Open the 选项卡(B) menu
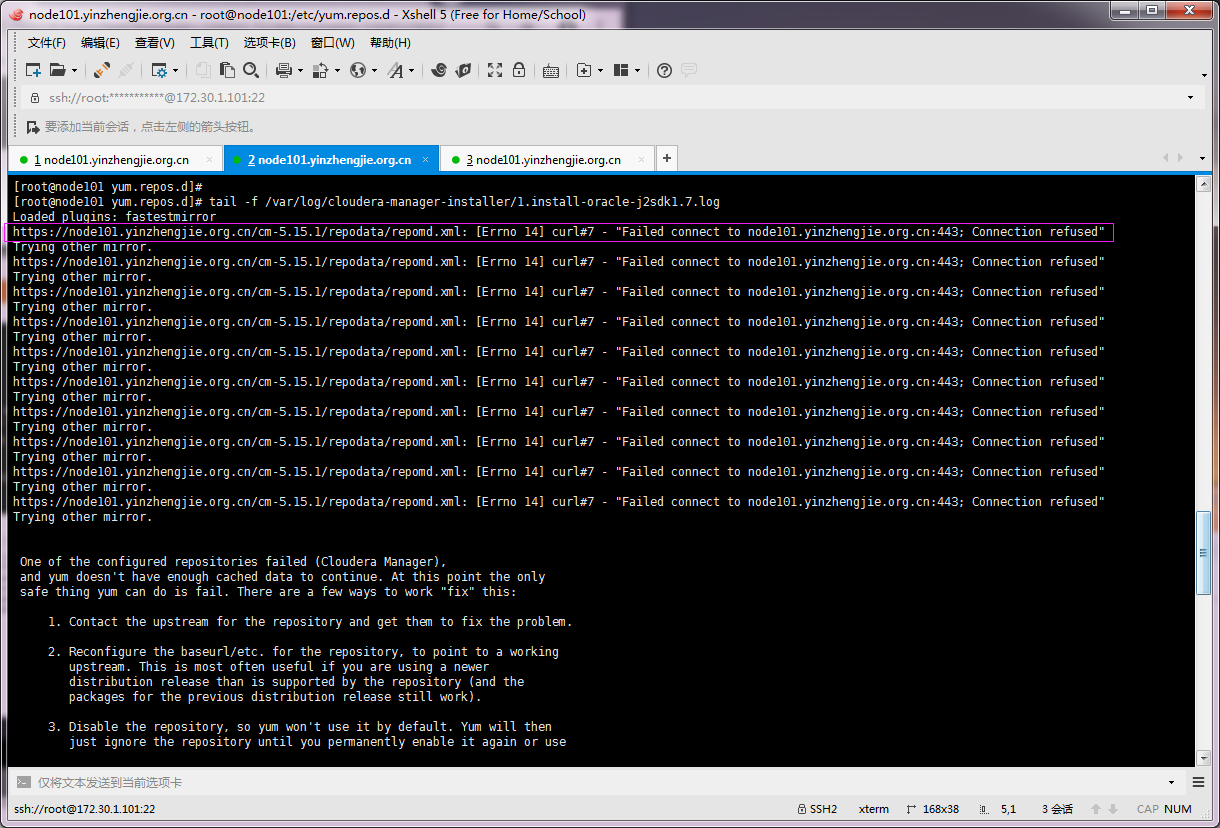The image size is (1220, 828). [x=270, y=43]
